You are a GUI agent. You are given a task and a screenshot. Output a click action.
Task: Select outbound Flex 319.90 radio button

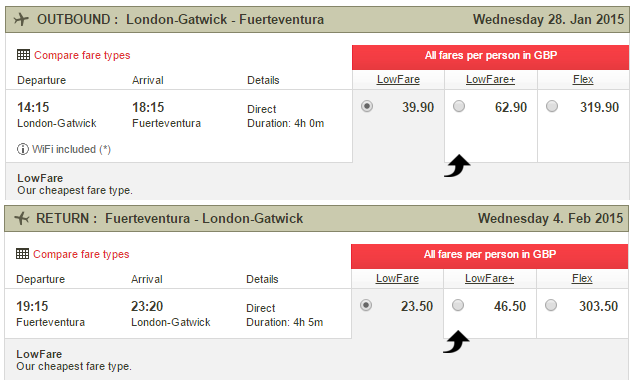pyautogui.click(x=552, y=107)
